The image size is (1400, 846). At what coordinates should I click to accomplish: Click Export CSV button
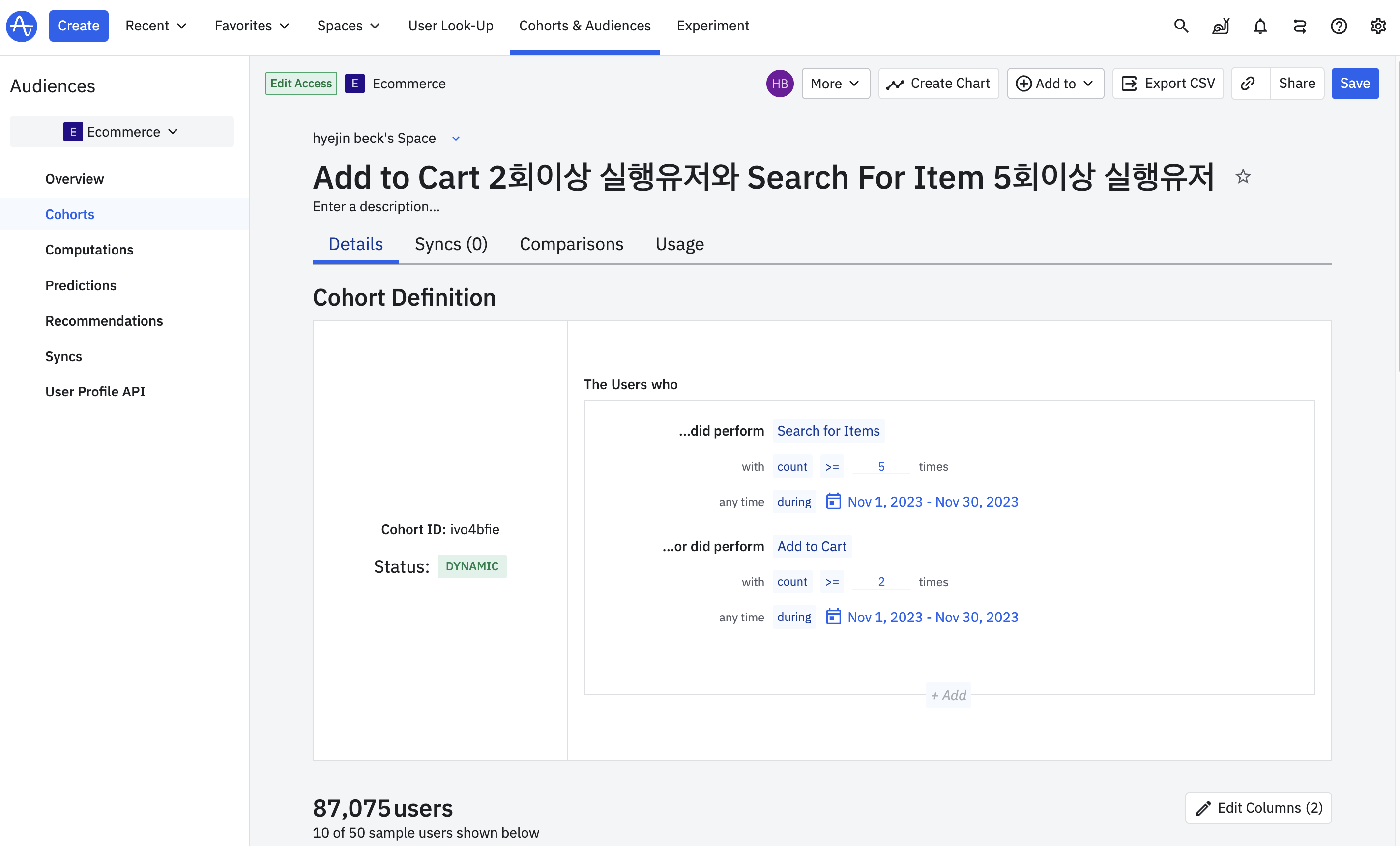point(1168,84)
